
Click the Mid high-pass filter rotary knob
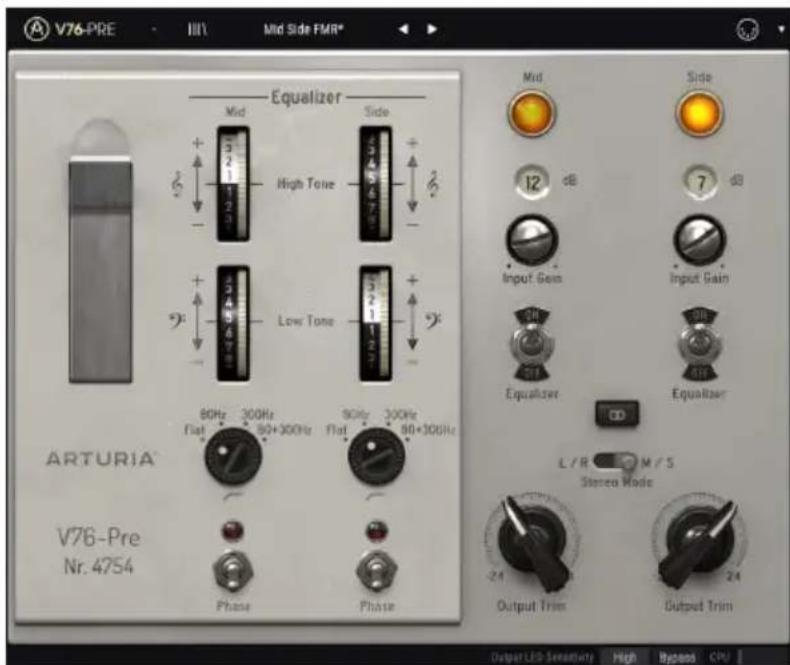233,456
